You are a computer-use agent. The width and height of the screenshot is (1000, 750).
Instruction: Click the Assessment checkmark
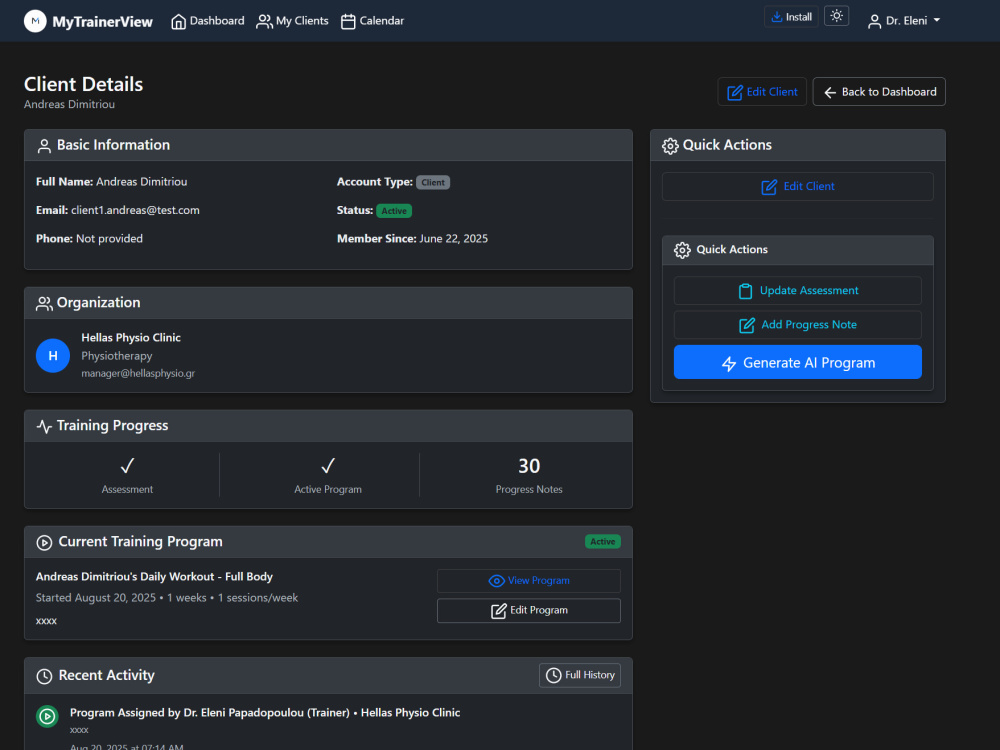point(127,466)
